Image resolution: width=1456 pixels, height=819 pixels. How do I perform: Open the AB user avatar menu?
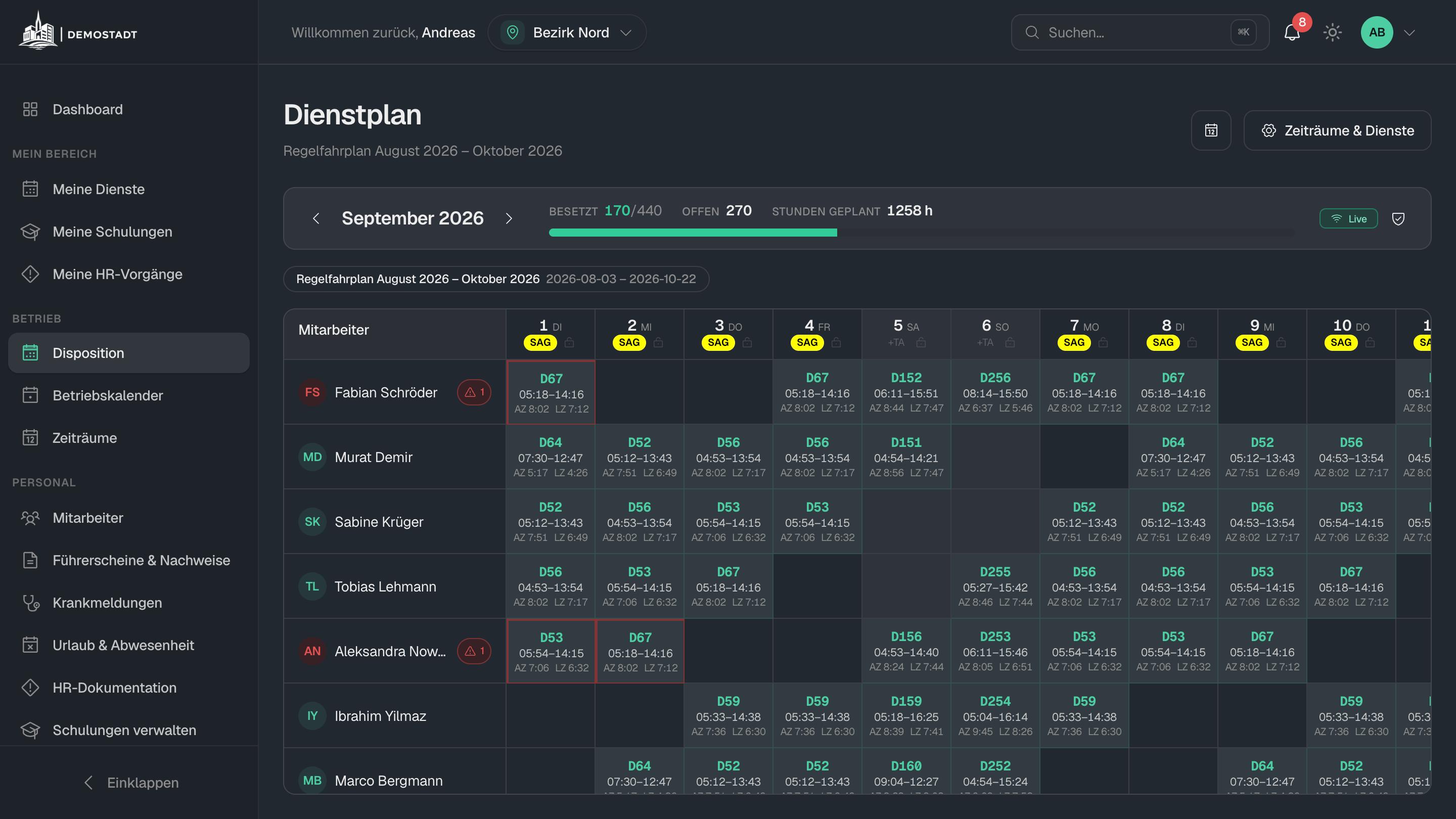click(1376, 32)
